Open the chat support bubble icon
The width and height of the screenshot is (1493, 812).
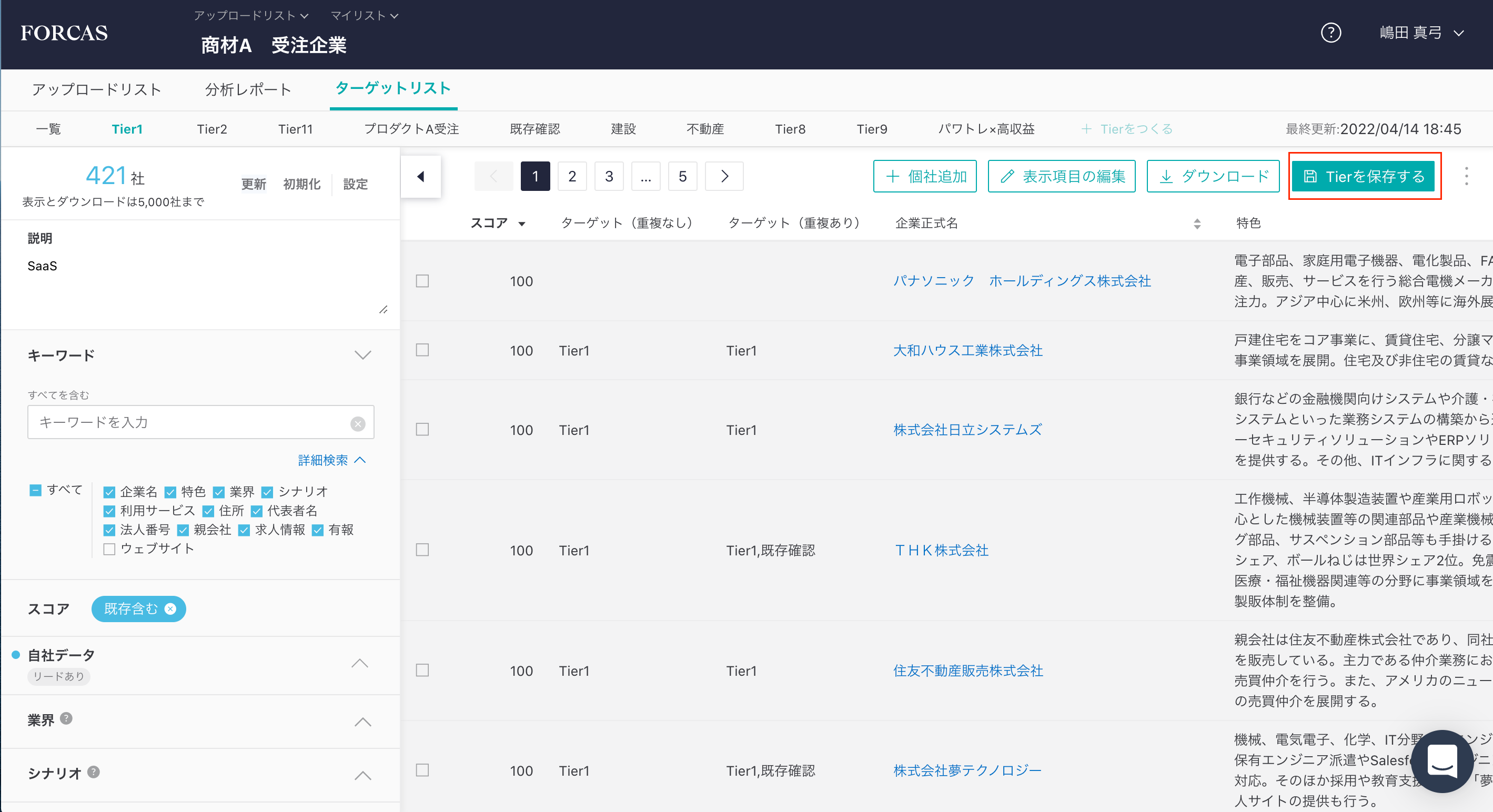pyautogui.click(x=1441, y=760)
